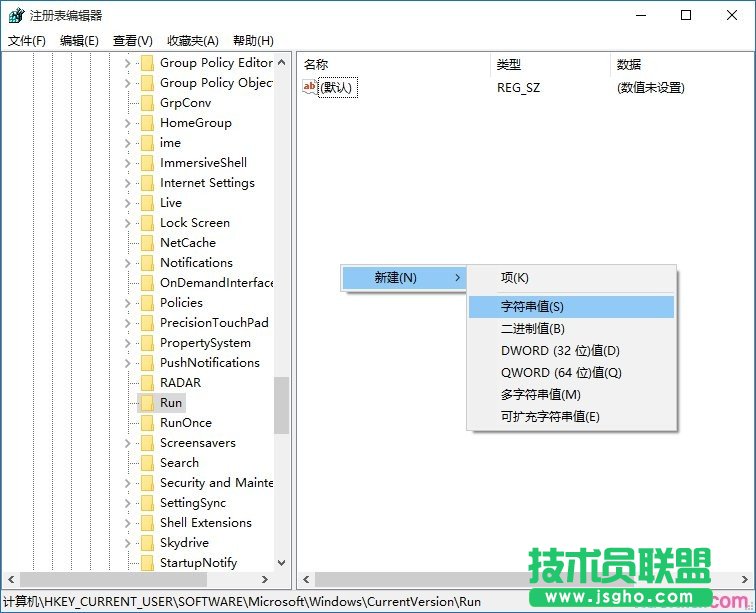Image resolution: width=756 pixels, height=613 pixels.
Task: Click the Policies folder icon
Action: [x=146, y=303]
